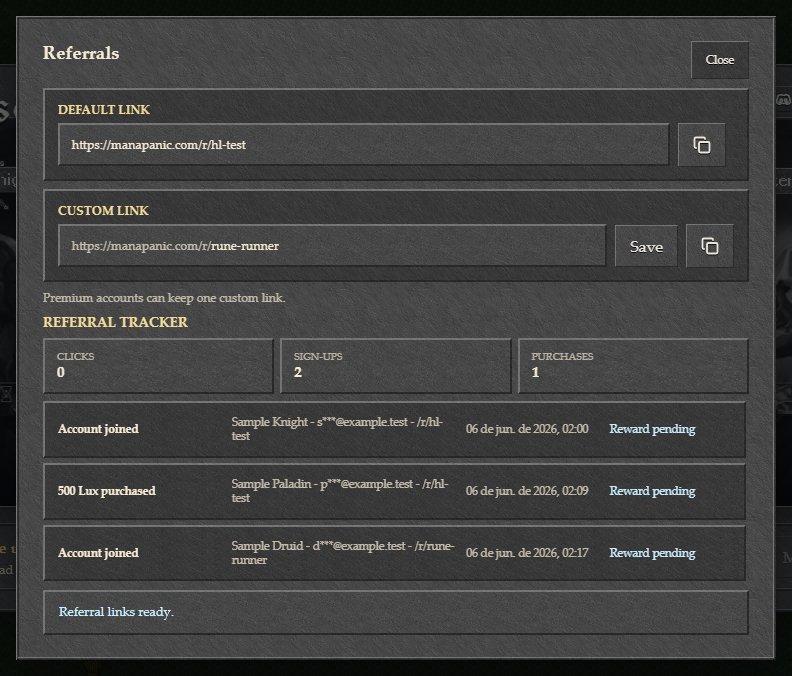This screenshot has height=676, width=792.
Task: Copy the custom referral link
Action: coord(710,246)
